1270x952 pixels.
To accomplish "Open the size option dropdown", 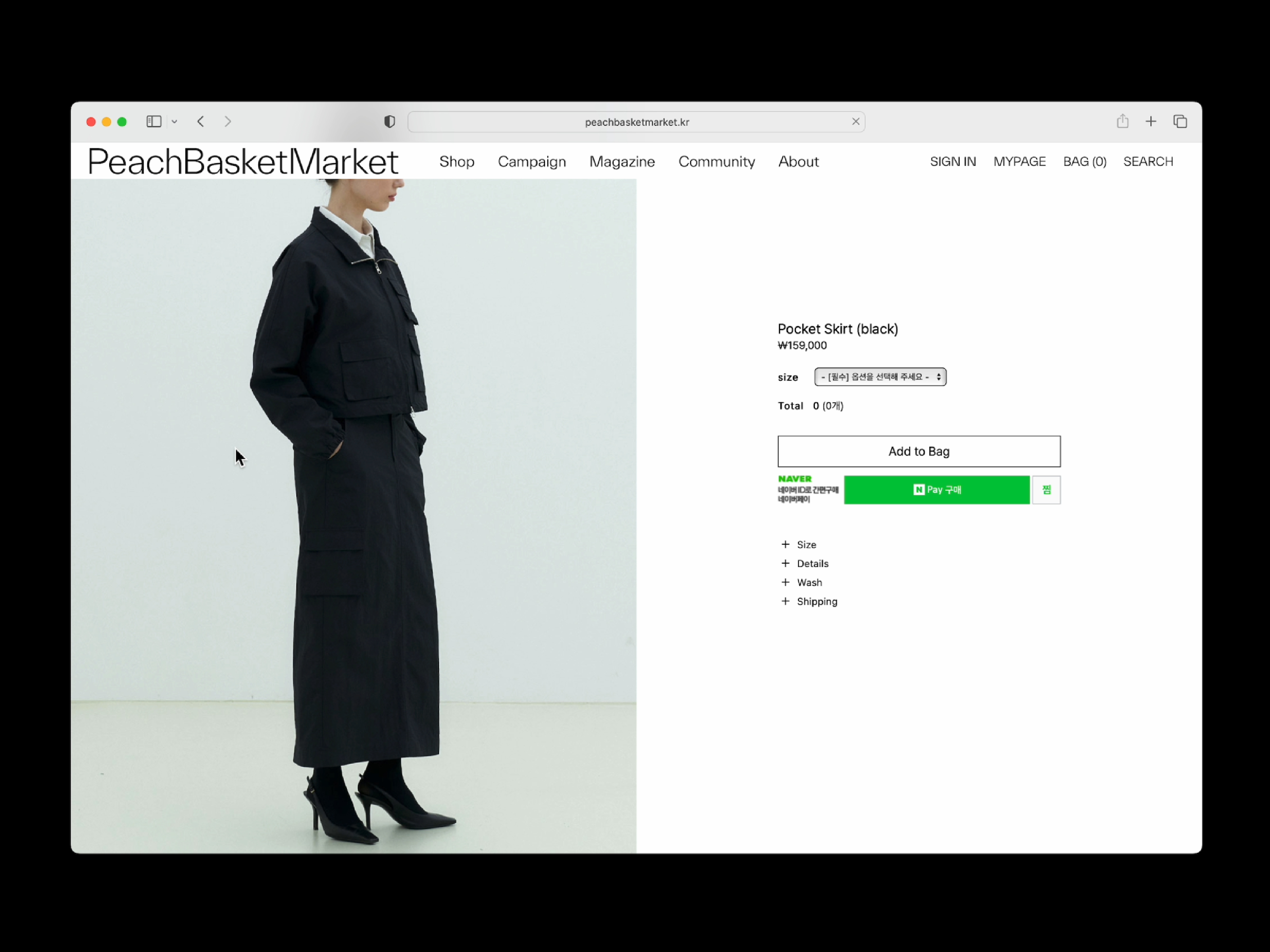I will [879, 377].
